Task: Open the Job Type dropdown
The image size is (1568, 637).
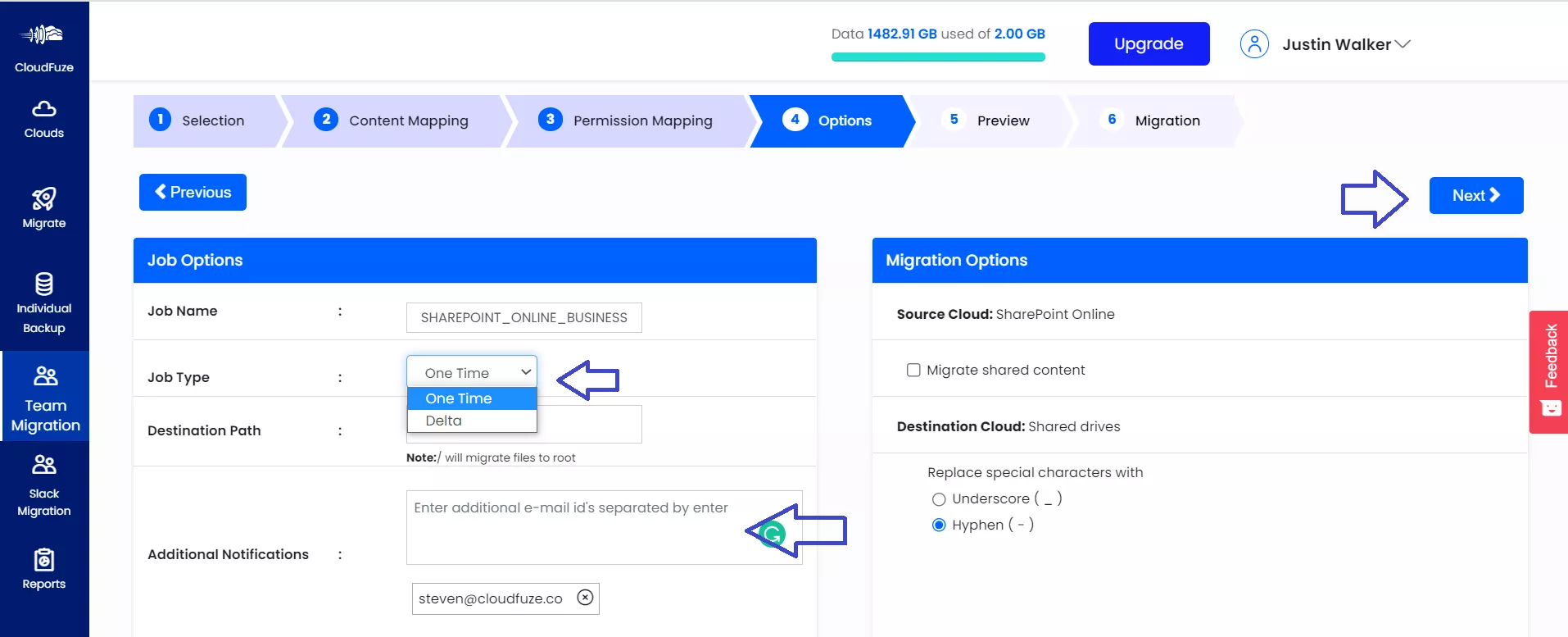Action: [472, 372]
